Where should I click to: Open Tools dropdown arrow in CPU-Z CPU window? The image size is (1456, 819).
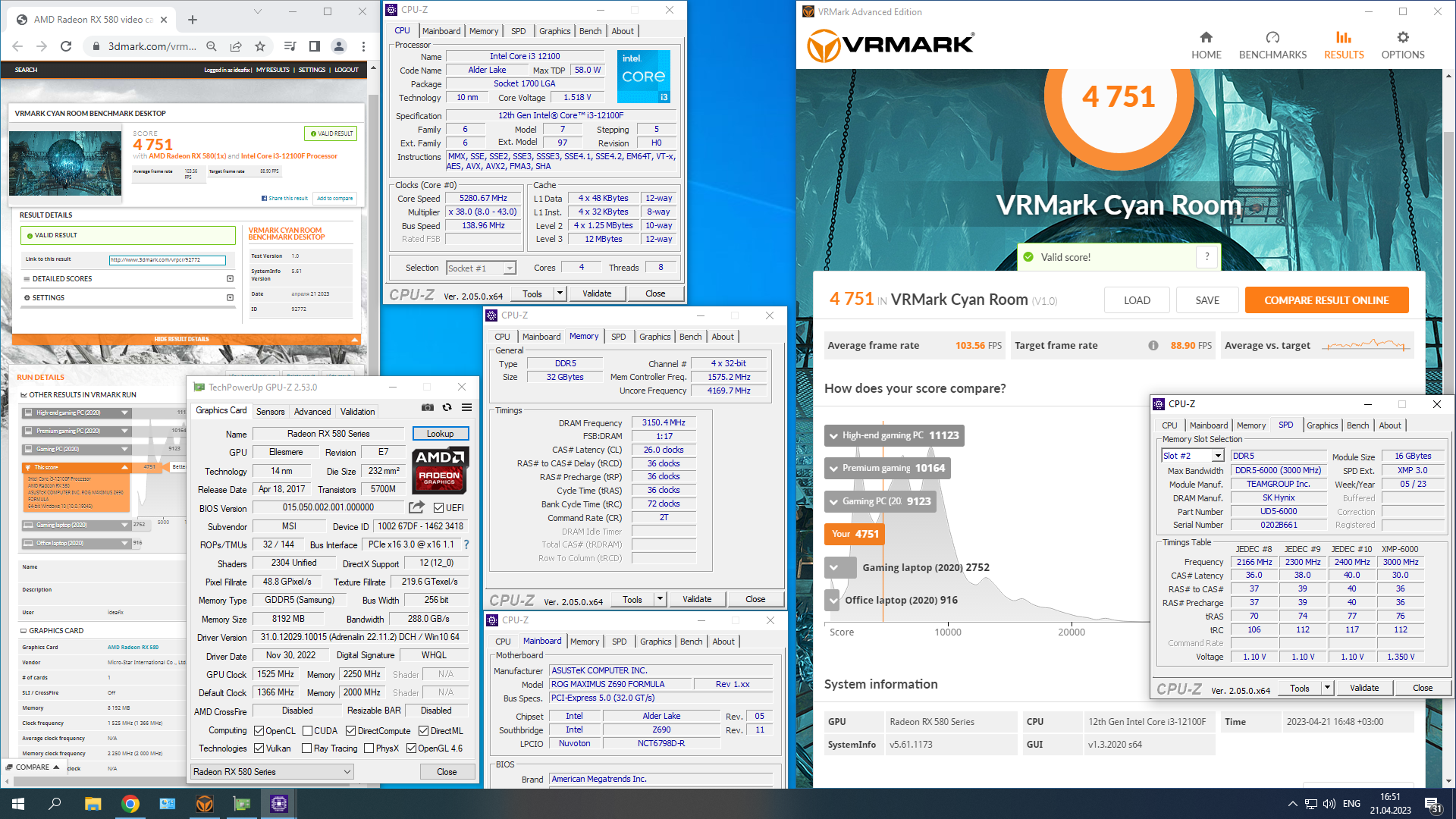pyautogui.click(x=560, y=293)
